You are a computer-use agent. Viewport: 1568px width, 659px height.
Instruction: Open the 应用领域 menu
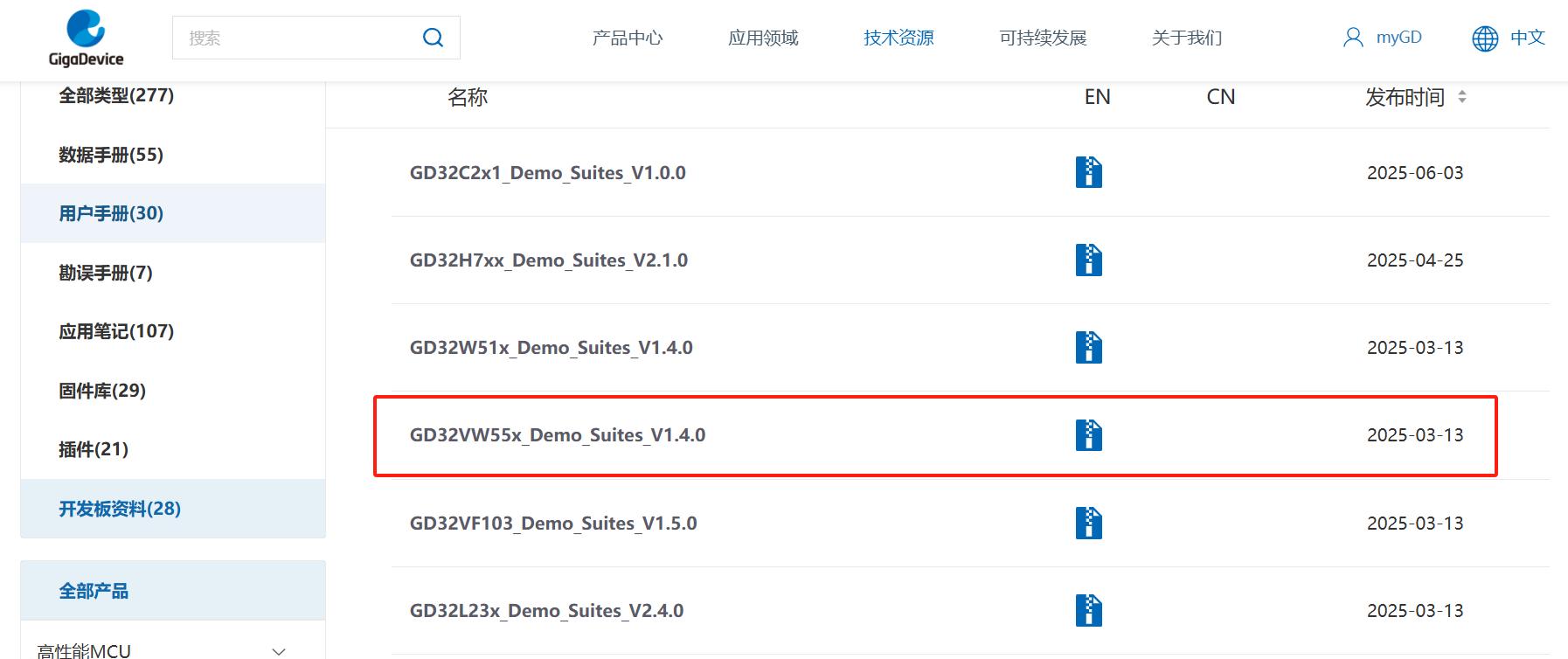763,38
